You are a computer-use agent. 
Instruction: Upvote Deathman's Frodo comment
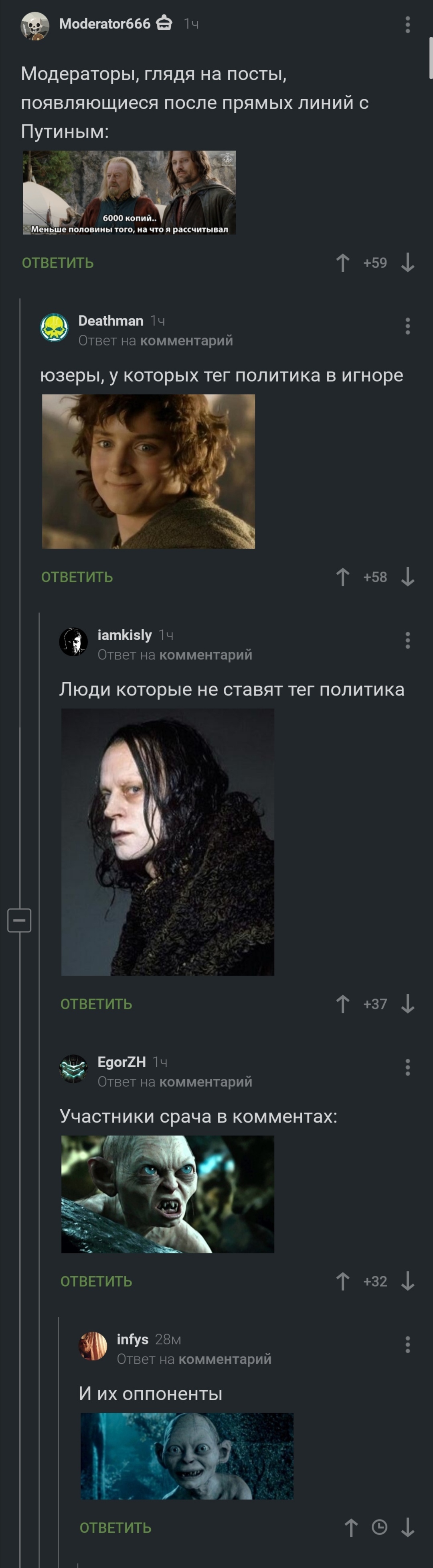click(342, 577)
